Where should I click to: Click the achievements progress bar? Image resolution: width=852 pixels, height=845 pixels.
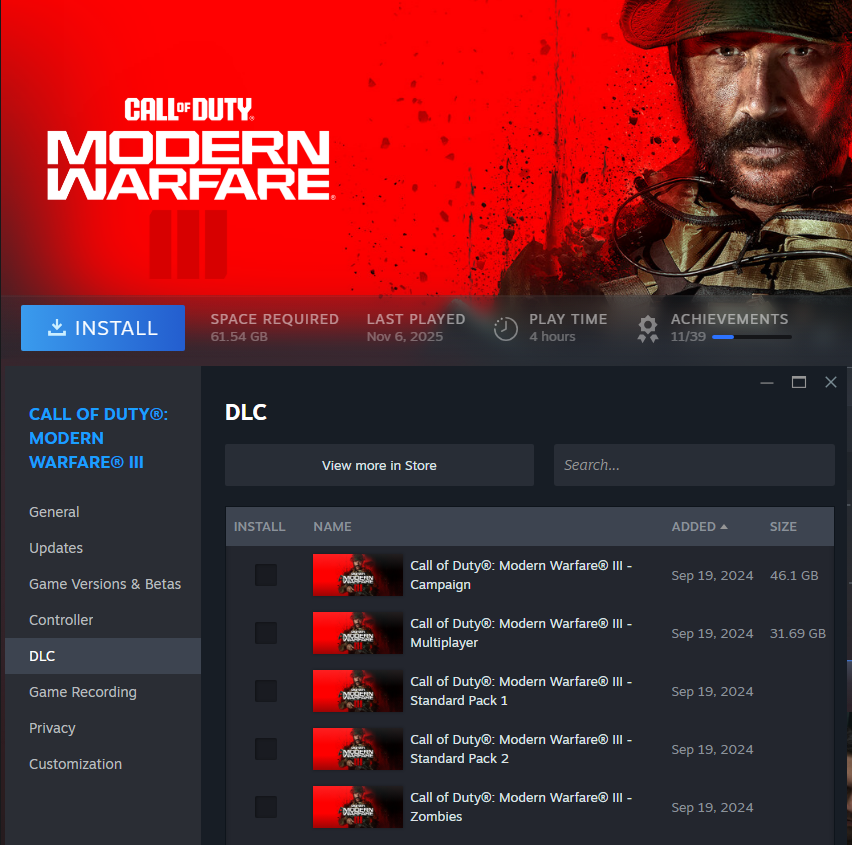[751, 337]
